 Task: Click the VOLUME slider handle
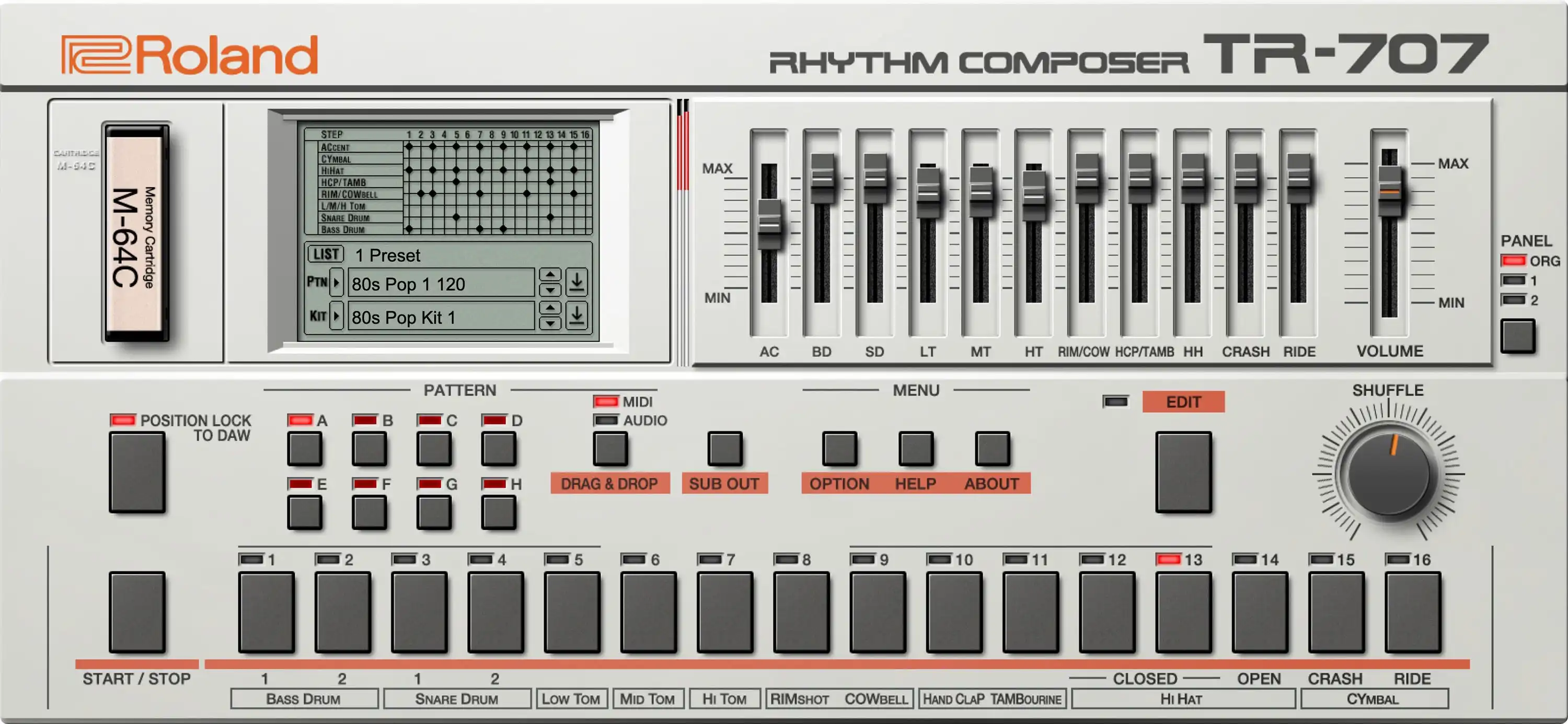[1389, 191]
